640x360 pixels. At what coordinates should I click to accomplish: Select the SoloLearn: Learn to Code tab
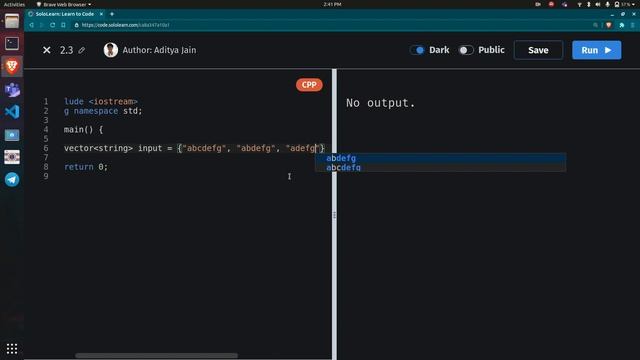pyautogui.click(x=64, y=14)
